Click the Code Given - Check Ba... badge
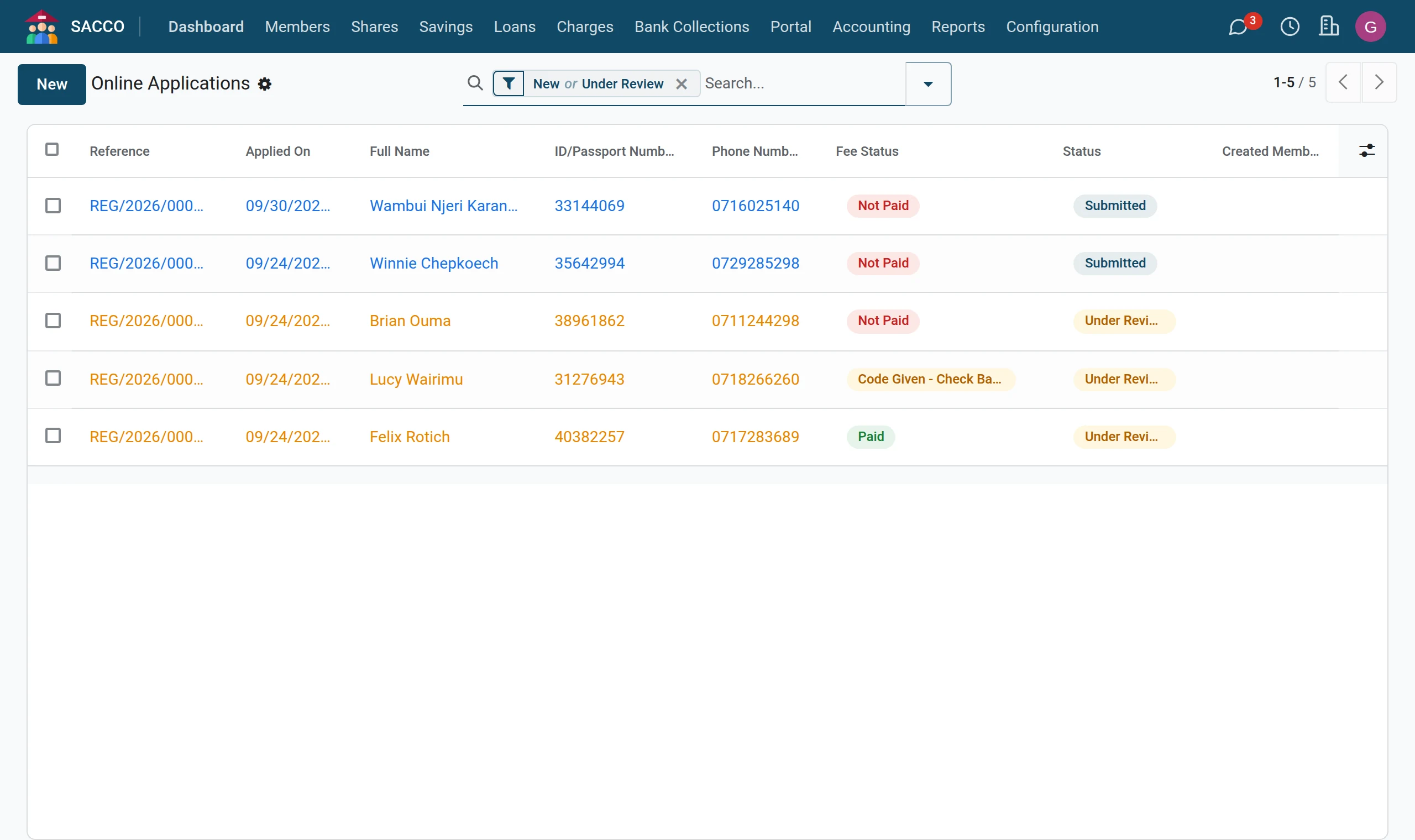 (930, 379)
